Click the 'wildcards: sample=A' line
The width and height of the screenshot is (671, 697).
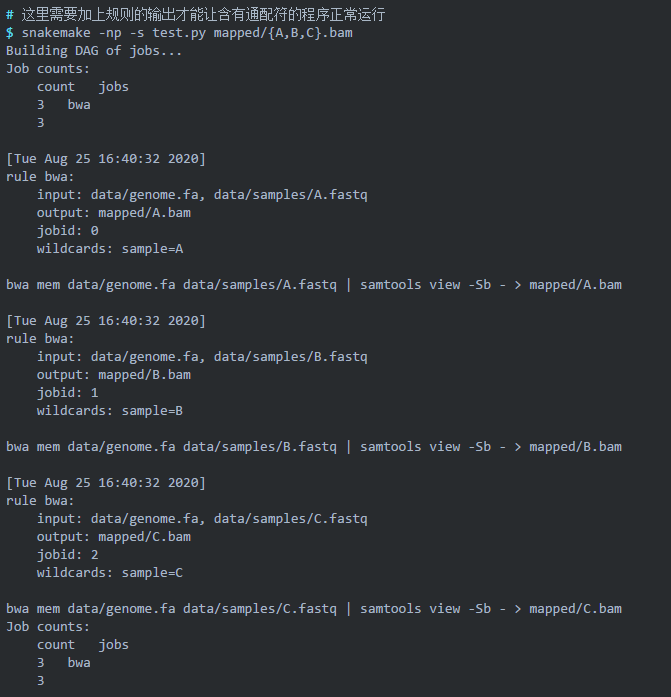click(110, 249)
